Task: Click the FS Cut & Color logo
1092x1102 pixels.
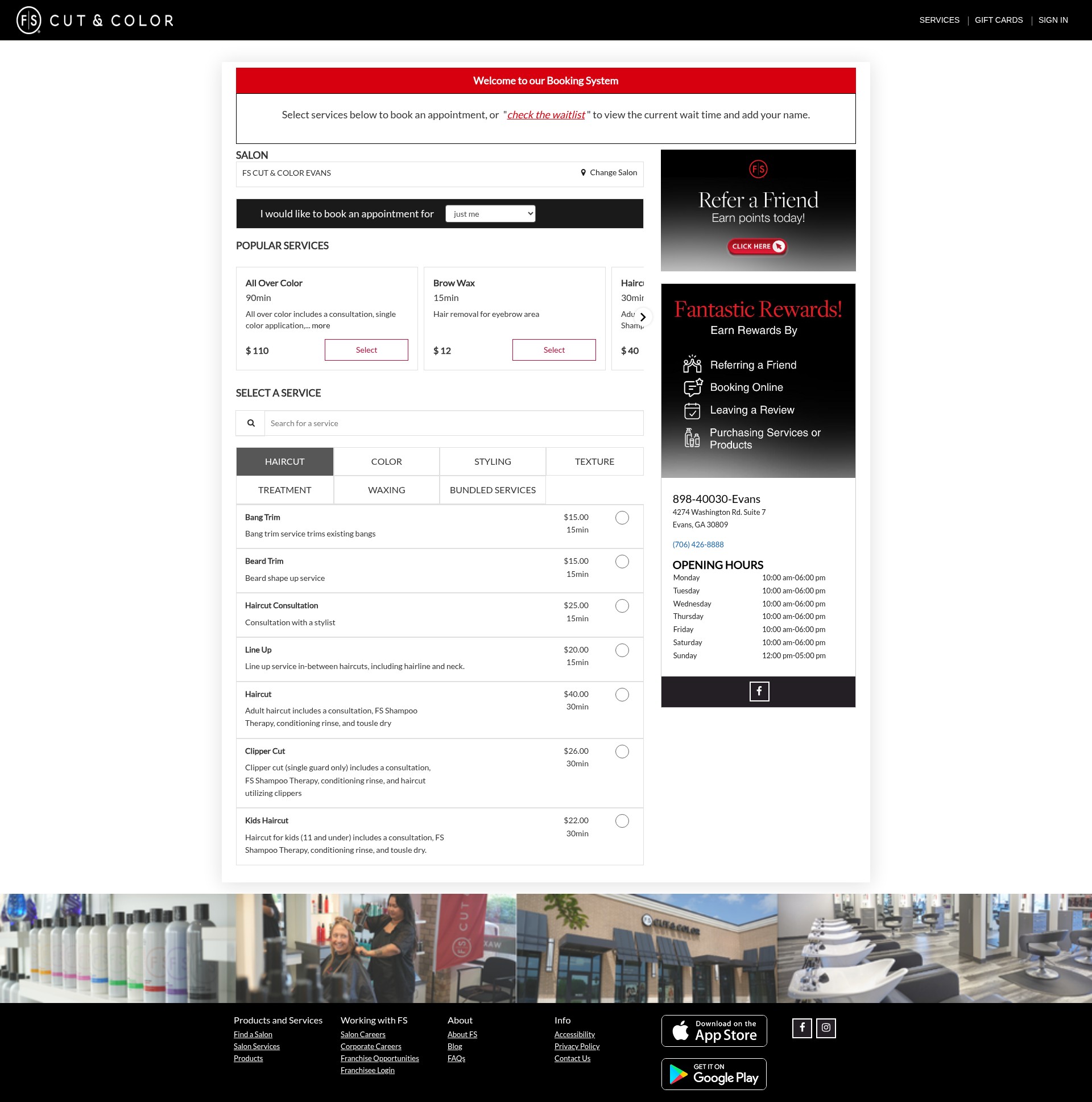Action: coord(95,20)
